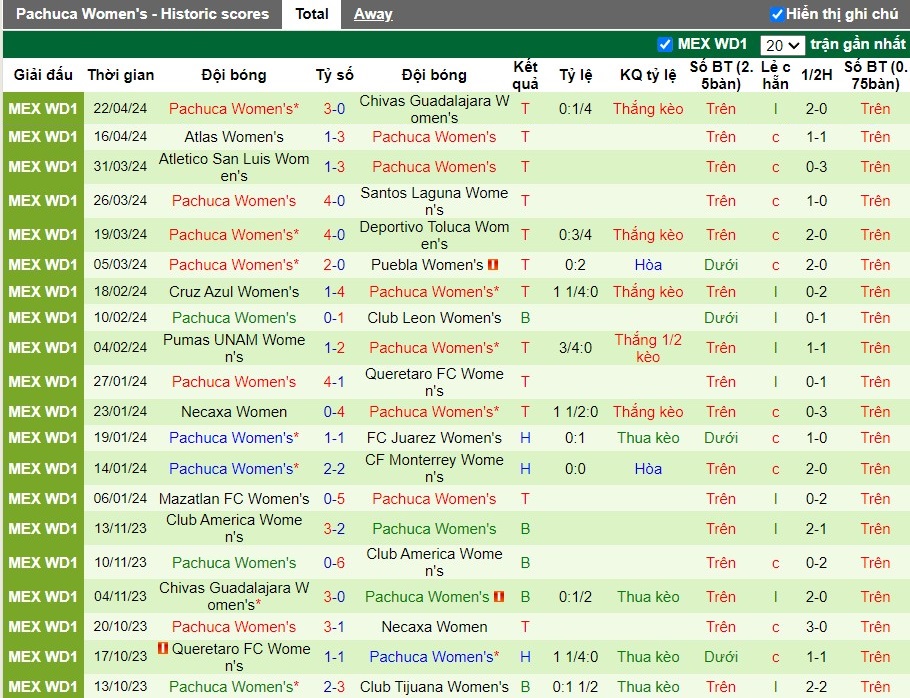Click the H result on 14/01/24
The image size is (910, 698).
[525, 469]
